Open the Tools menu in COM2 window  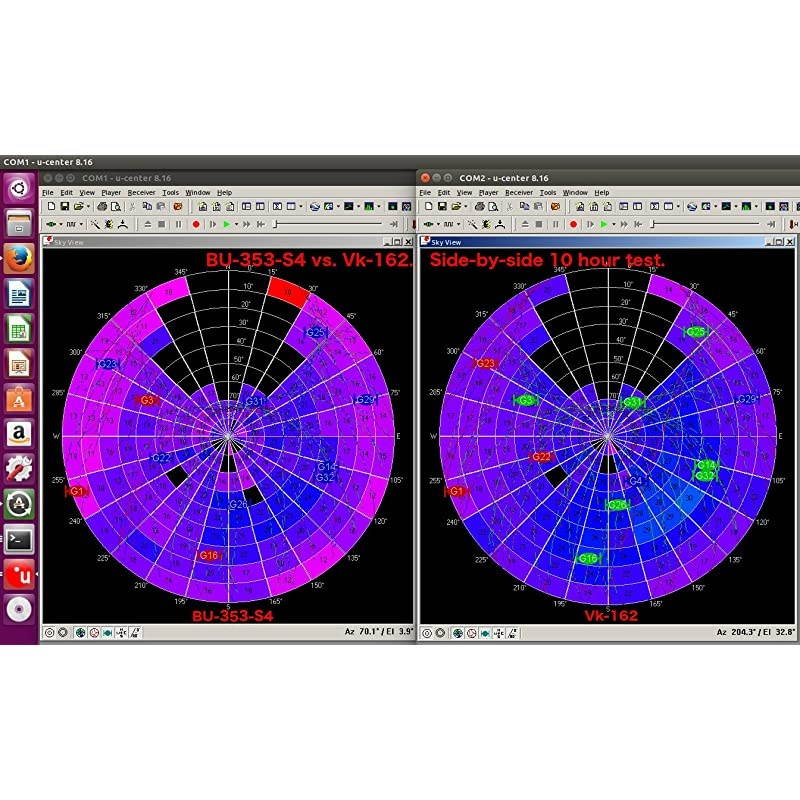pyautogui.click(x=548, y=192)
